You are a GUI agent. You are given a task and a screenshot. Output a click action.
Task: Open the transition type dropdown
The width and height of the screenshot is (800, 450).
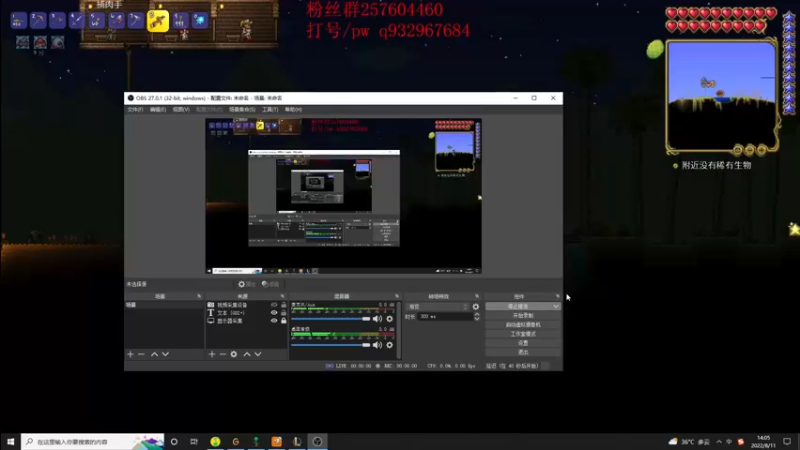(x=437, y=307)
